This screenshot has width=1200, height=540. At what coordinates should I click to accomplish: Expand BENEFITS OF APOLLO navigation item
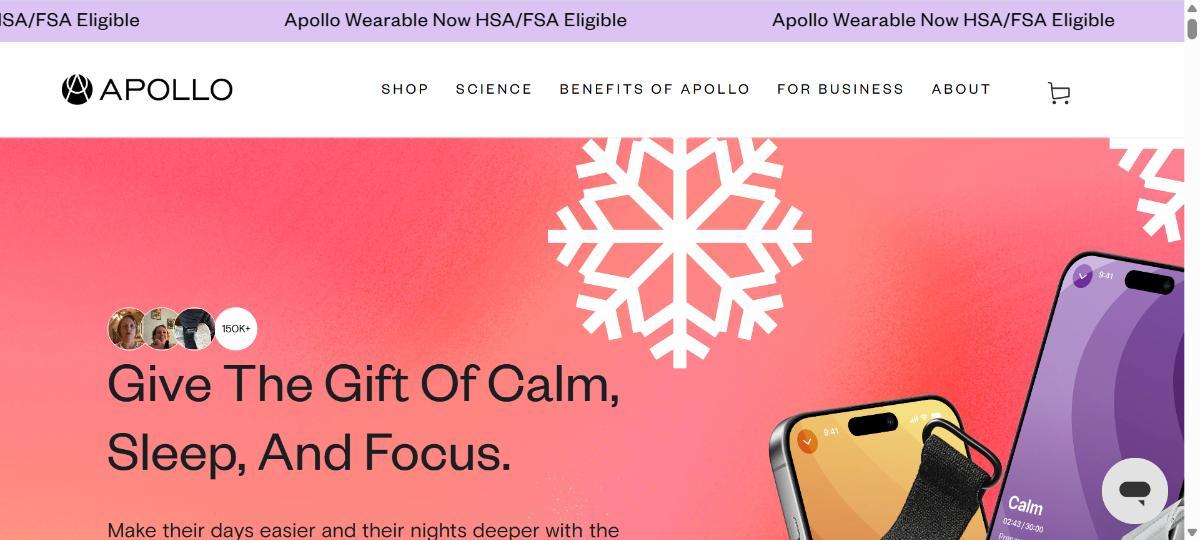click(655, 89)
